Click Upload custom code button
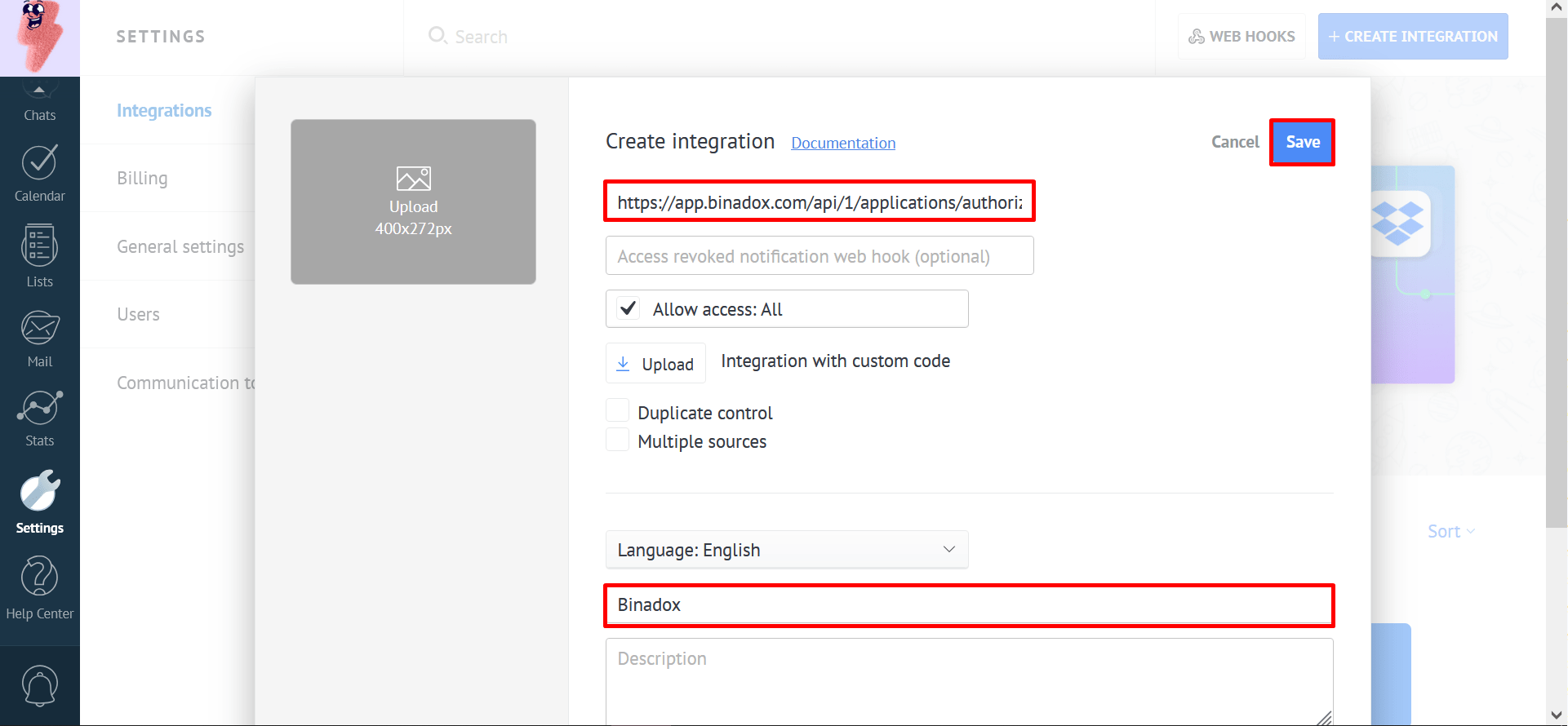The image size is (1568, 726). (x=655, y=364)
